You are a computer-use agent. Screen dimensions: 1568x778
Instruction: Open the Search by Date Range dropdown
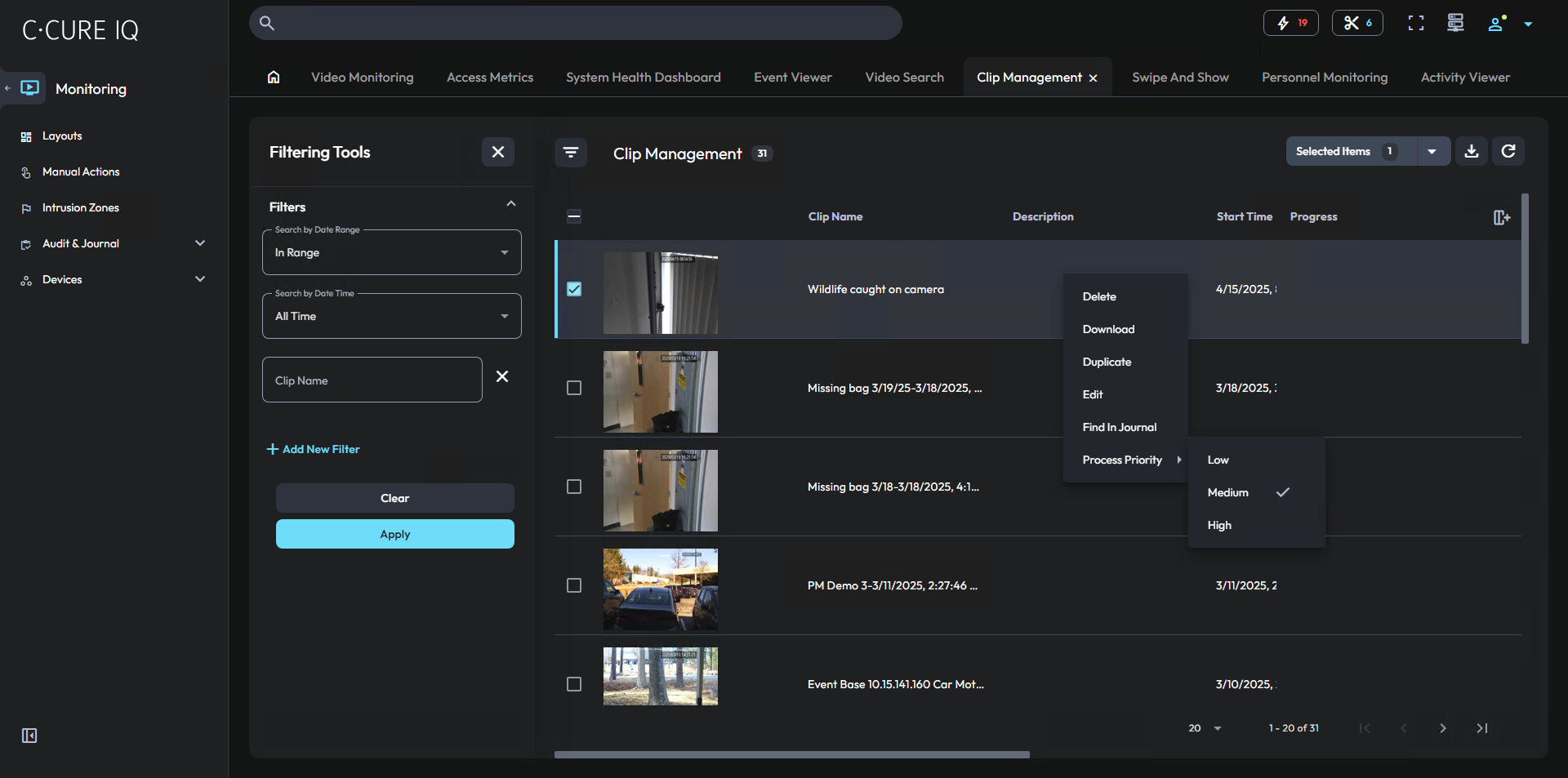point(391,253)
